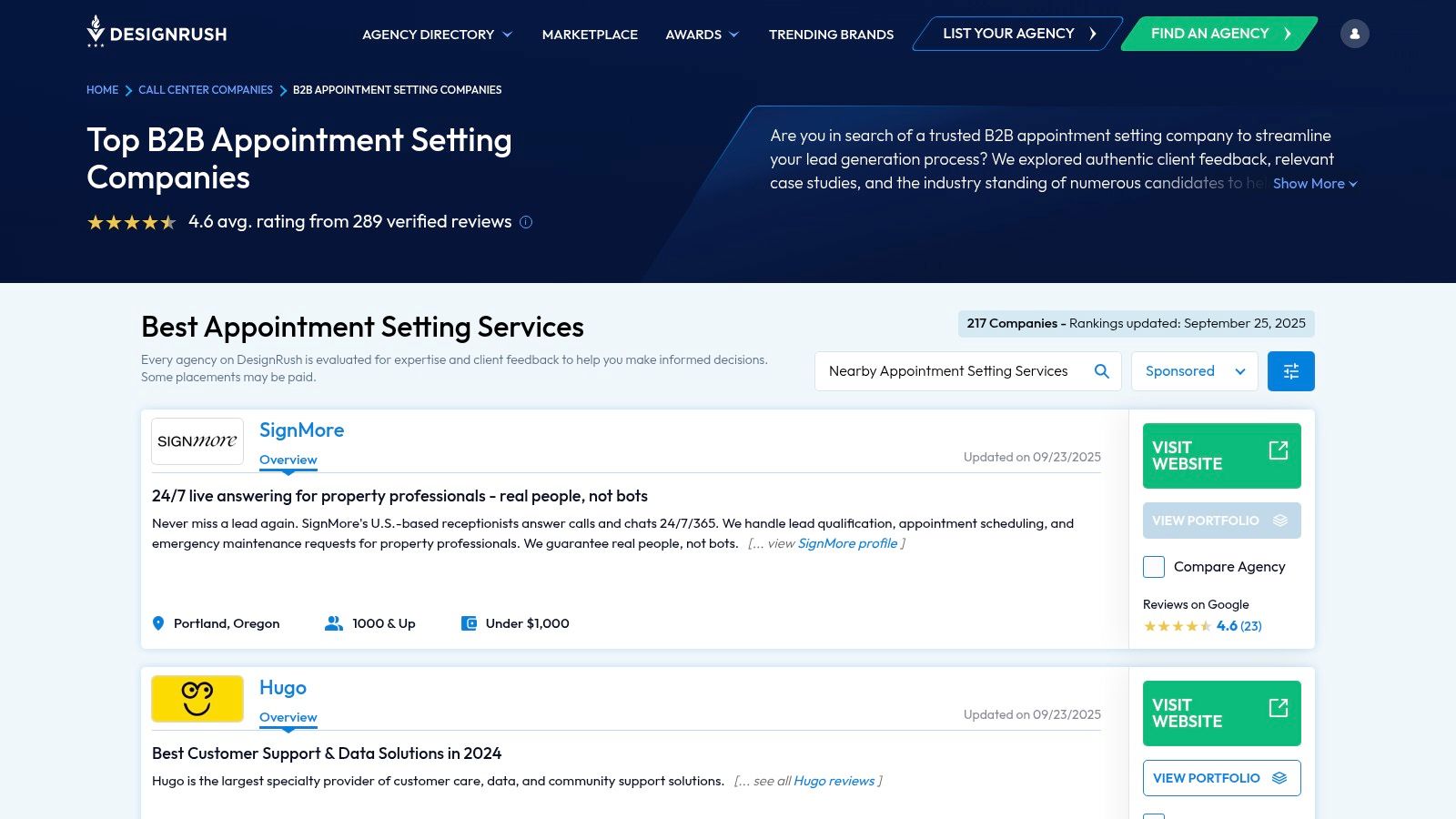Viewport: 1456px width, 819px height.
Task: Click 'Best Customer Support & Data Solutions in 2024'
Action: coord(327,753)
